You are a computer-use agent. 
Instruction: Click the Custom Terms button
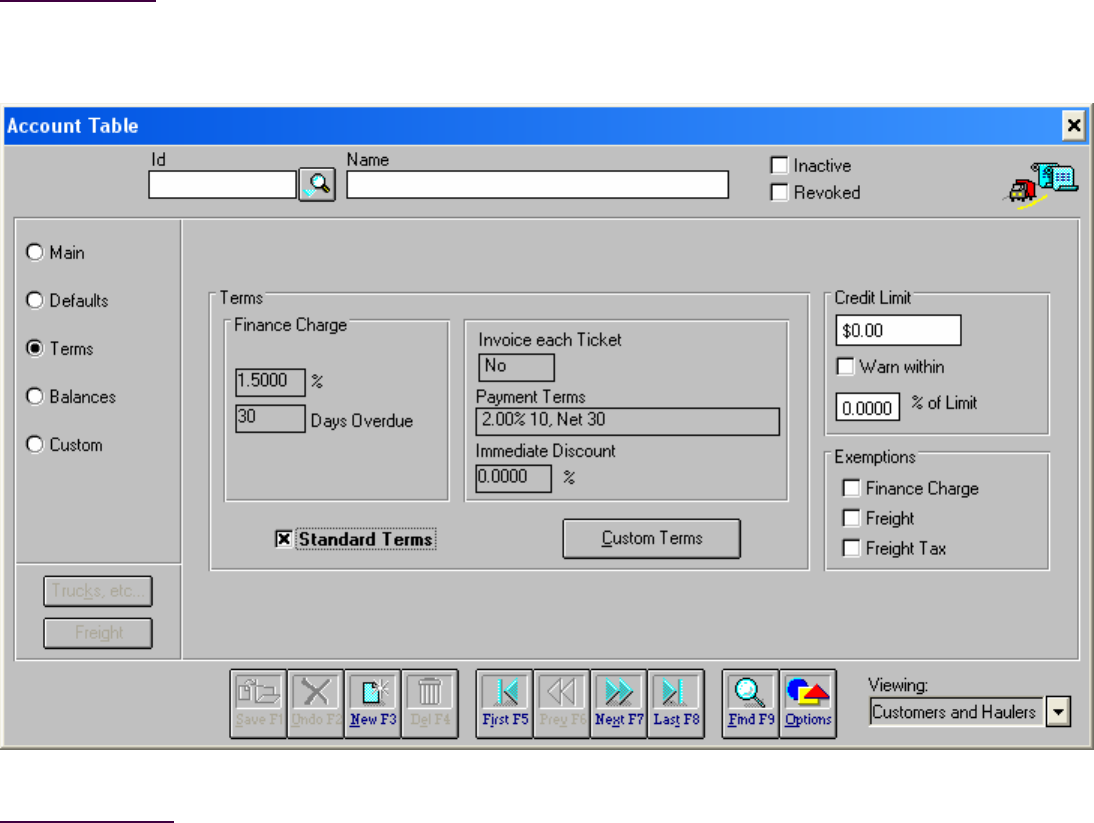point(652,538)
